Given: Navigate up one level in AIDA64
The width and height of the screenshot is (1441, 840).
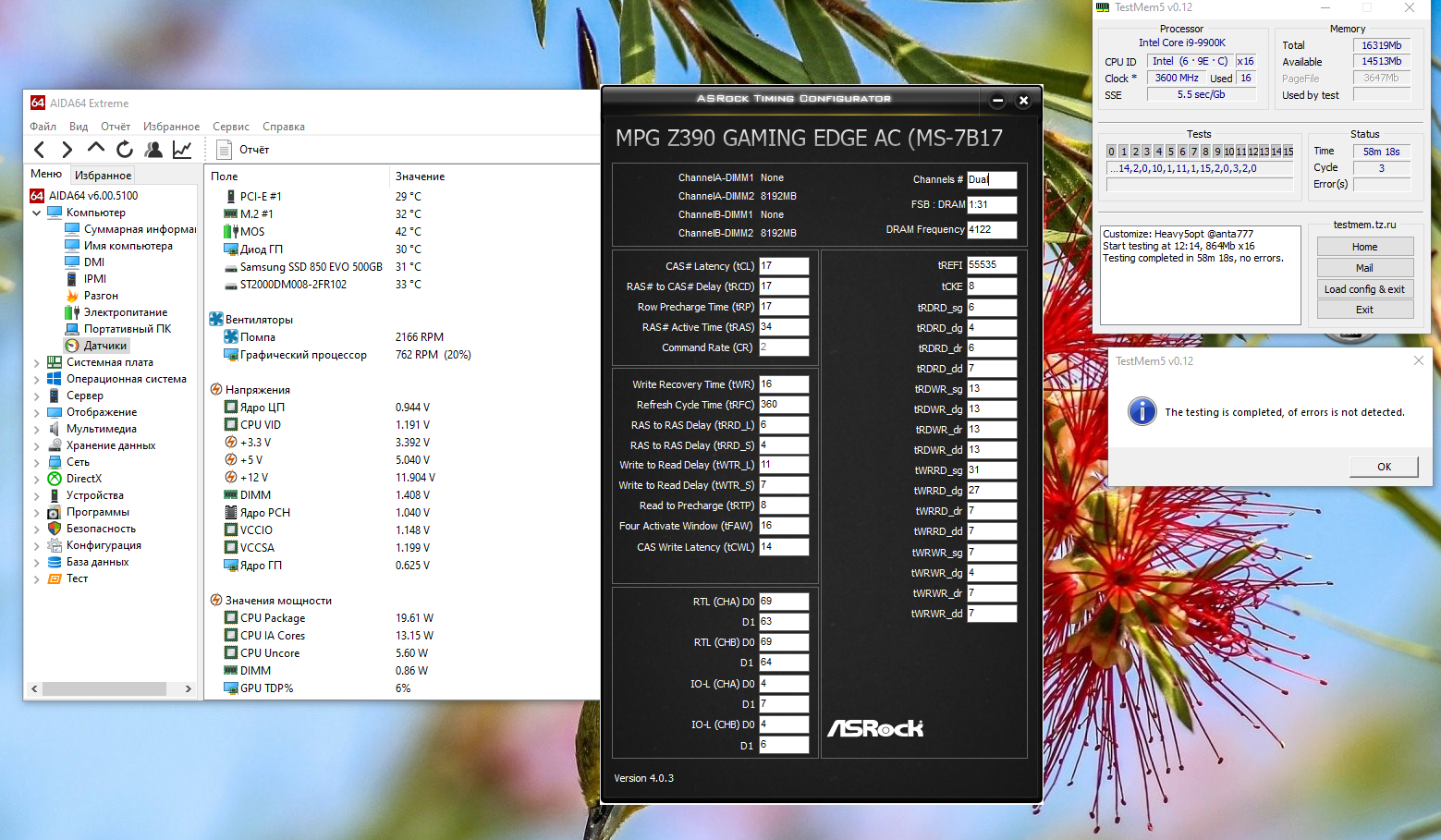Looking at the screenshot, I should 96,149.
